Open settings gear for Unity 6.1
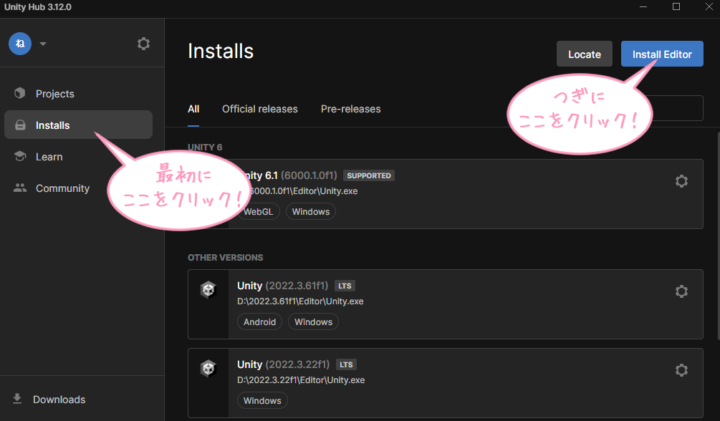This screenshot has height=421, width=720. tap(681, 181)
